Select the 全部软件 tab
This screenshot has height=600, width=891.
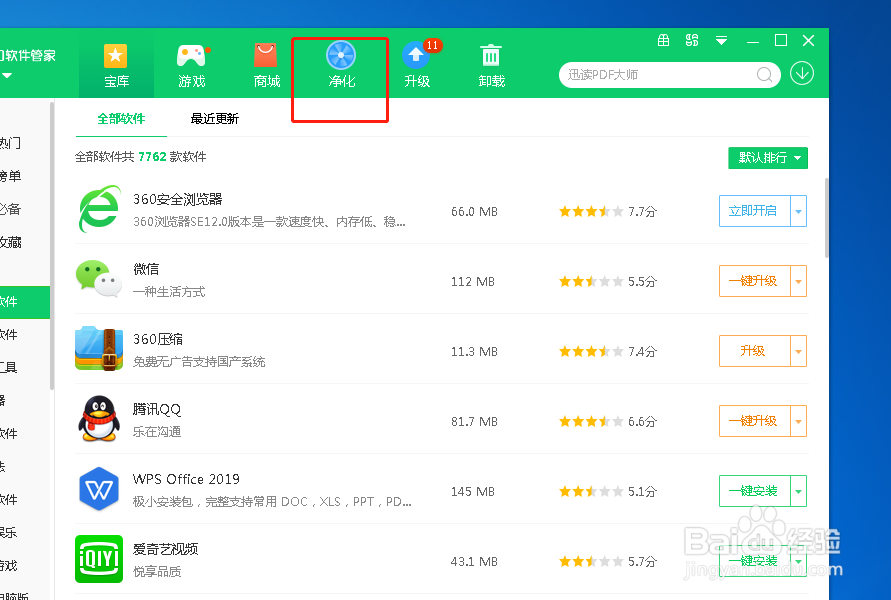(120, 117)
